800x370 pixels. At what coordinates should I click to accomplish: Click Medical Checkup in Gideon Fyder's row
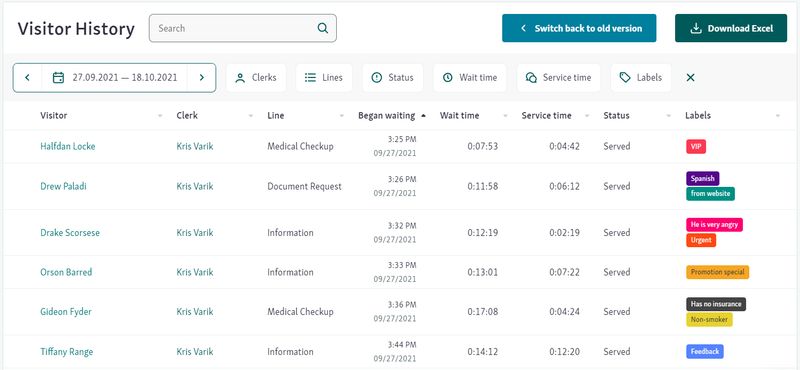[x=300, y=312]
